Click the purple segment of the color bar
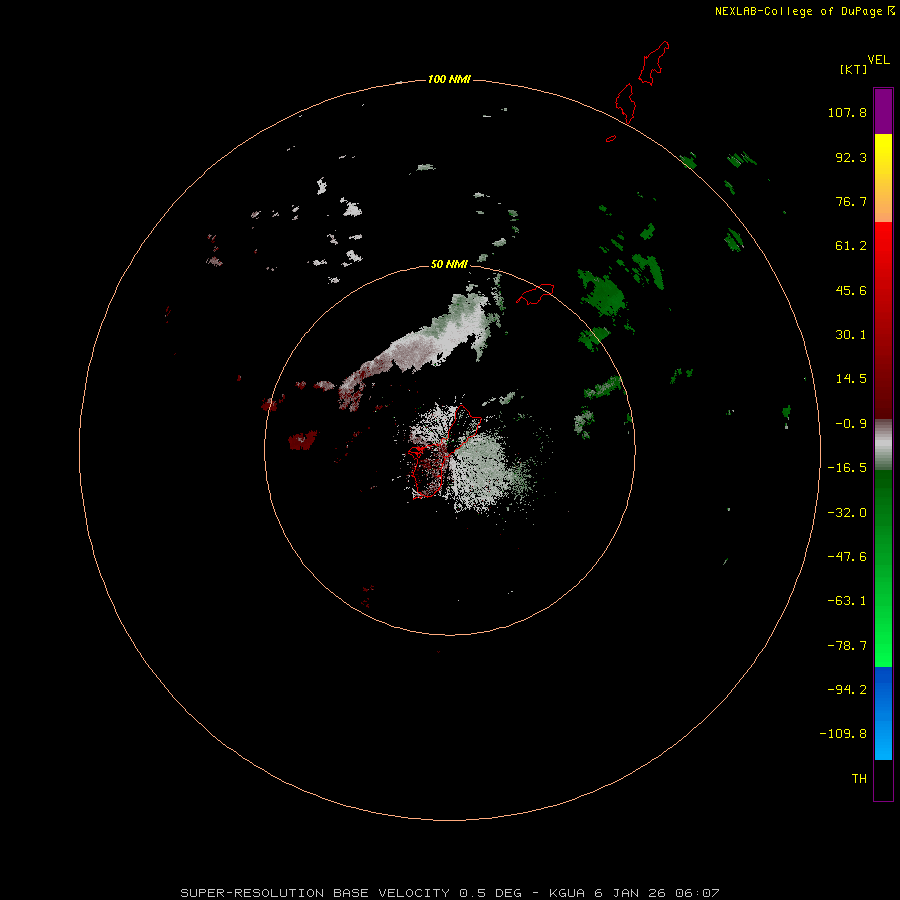The width and height of the screenshot is (900, 900). (883, 111)
